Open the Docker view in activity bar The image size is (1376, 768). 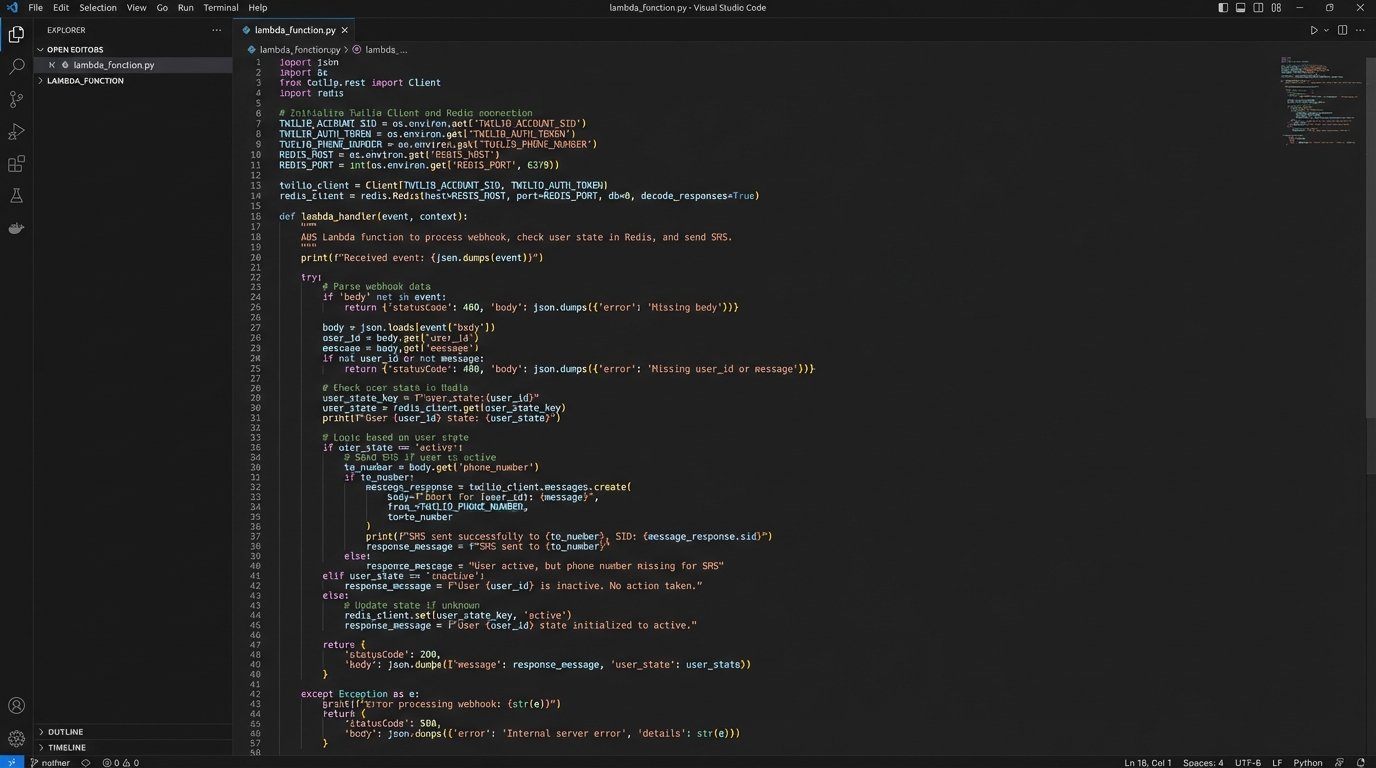point(16,228)
